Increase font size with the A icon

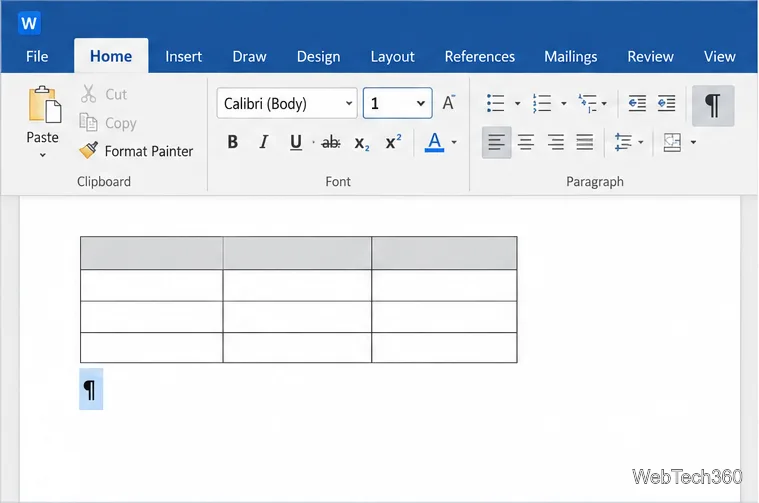point(449,103)
